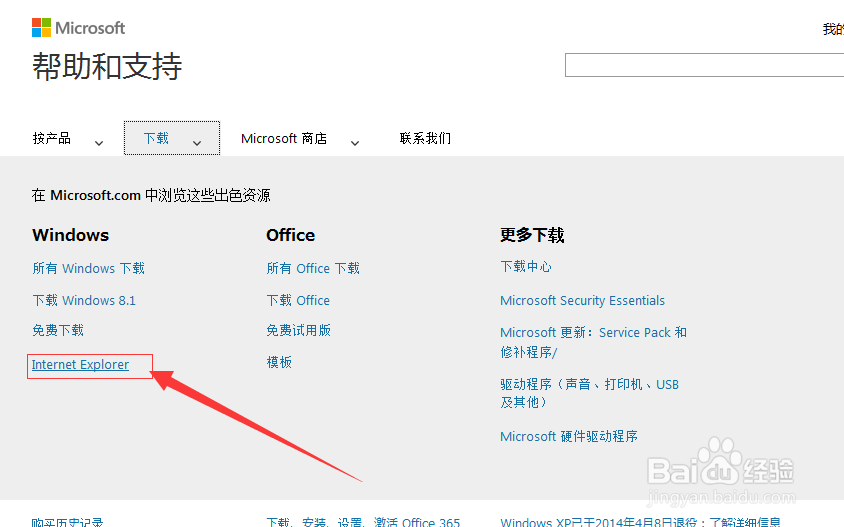Open Microsoft Security Essentials link
Image resolution: width=844 pixels, height=527 pixels.
(582, 300)
